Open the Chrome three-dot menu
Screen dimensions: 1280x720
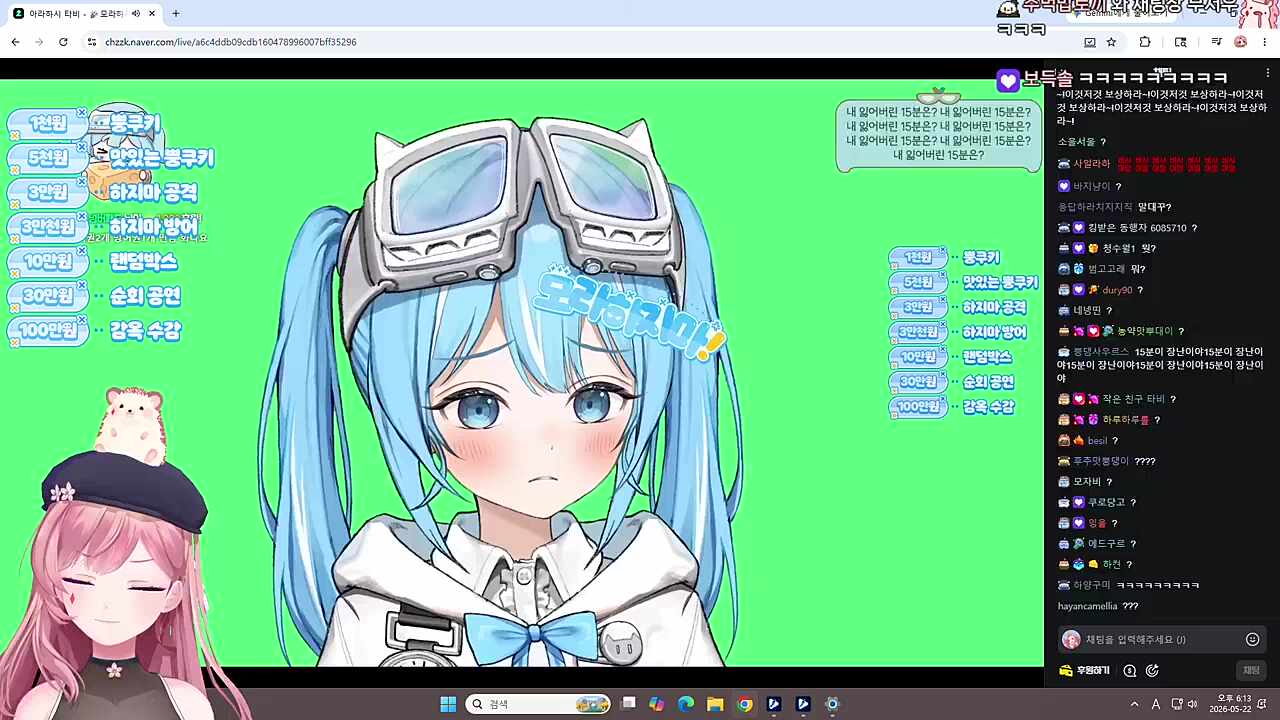pos(1265,42)
